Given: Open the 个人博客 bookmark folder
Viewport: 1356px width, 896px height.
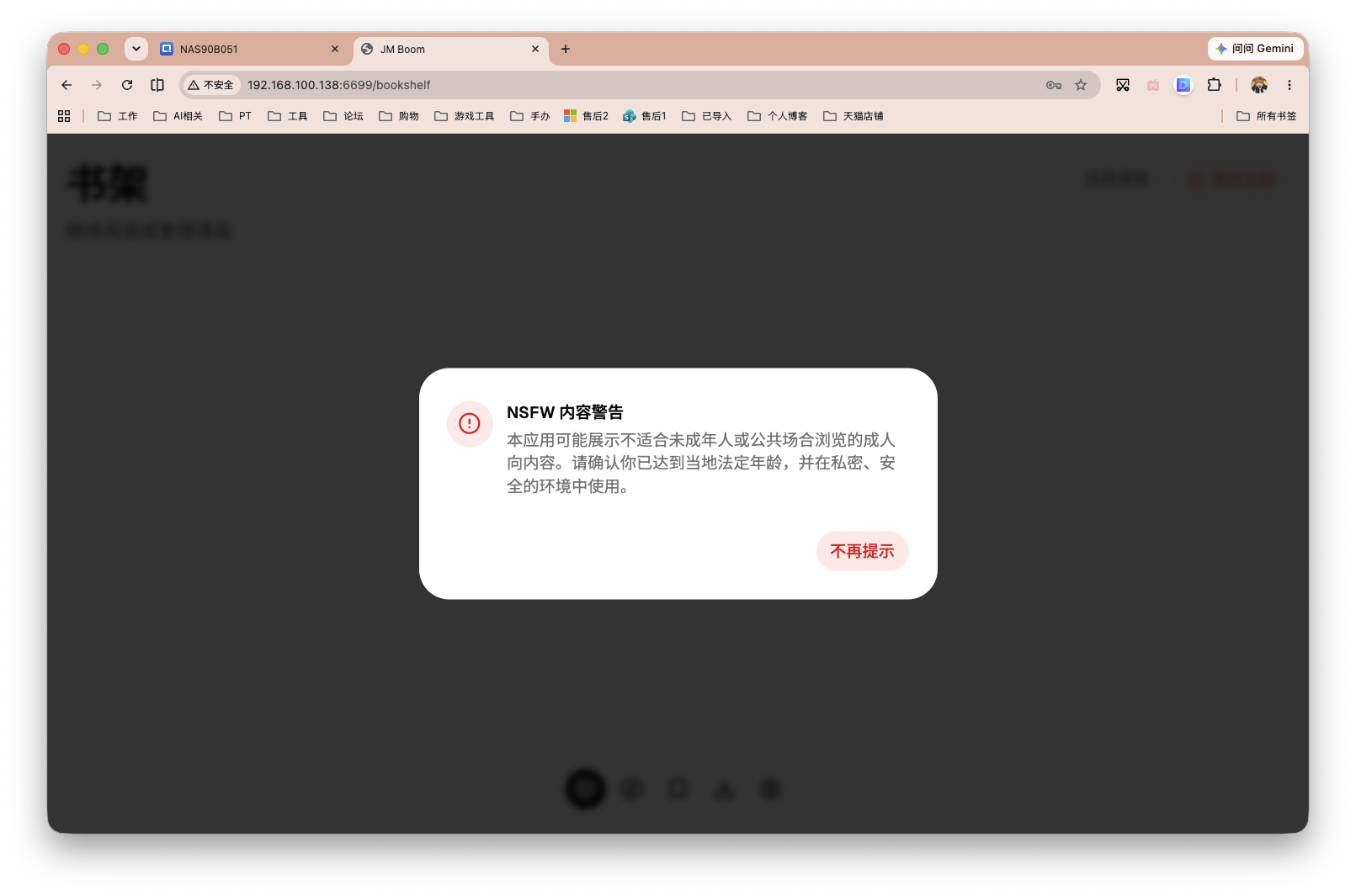Looking at the screenshot, I should 778,116.
